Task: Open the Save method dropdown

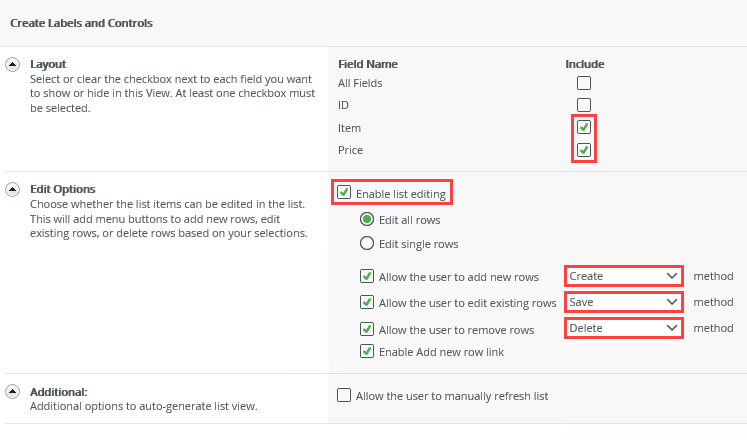Action: coord(623,302)
